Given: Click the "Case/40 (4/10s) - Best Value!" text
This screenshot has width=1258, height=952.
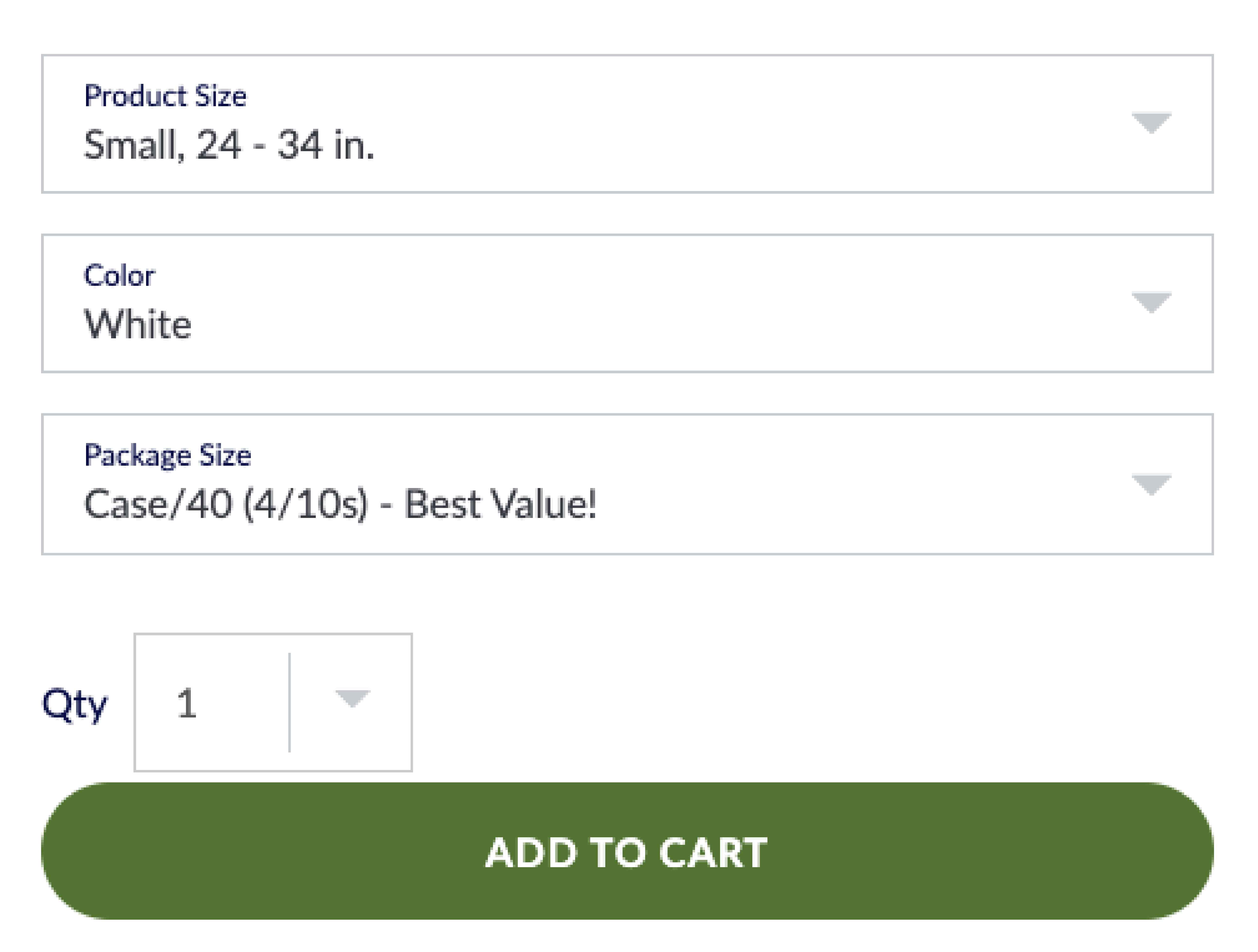Looking at the screenshot, I should pyautogui.click(x=340, y=504).
